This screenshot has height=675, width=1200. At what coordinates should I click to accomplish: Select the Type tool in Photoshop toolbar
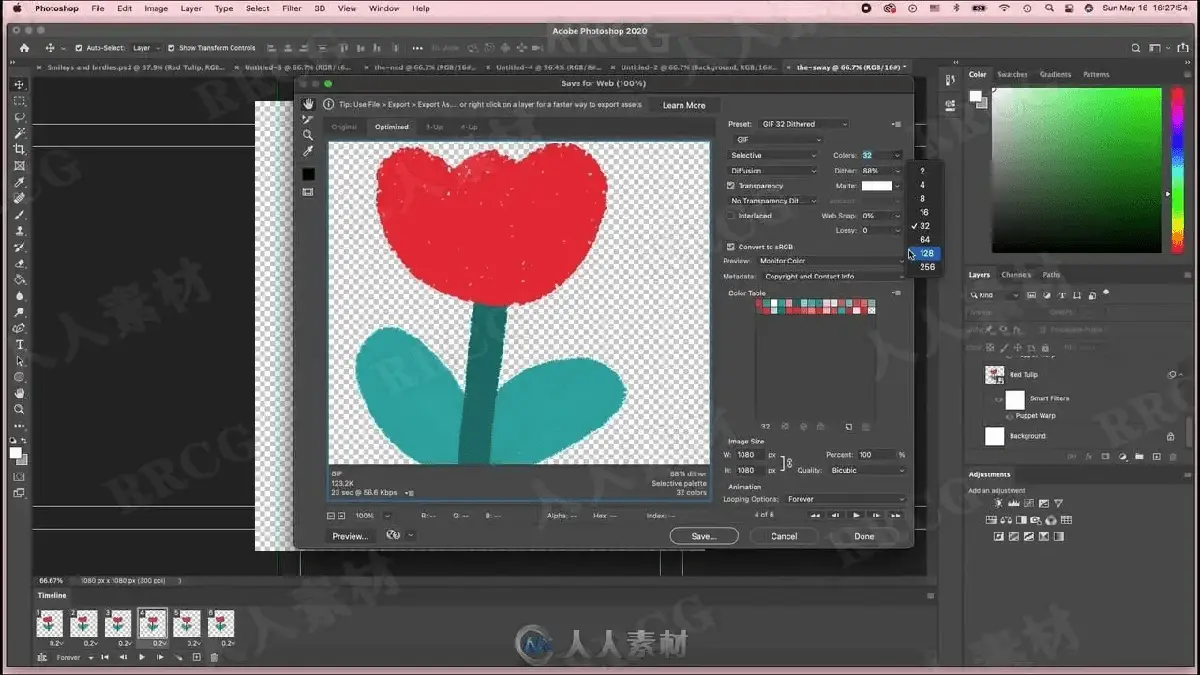tap(19, 345)
